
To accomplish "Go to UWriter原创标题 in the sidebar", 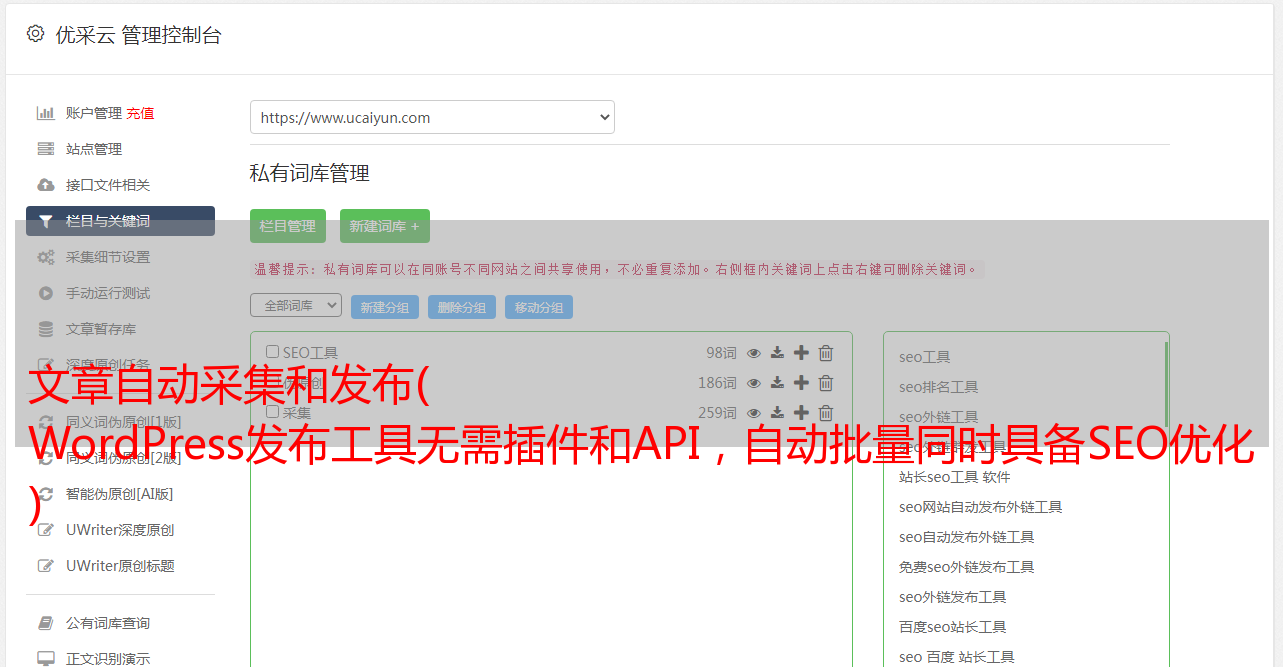I will tap(120, 566).
